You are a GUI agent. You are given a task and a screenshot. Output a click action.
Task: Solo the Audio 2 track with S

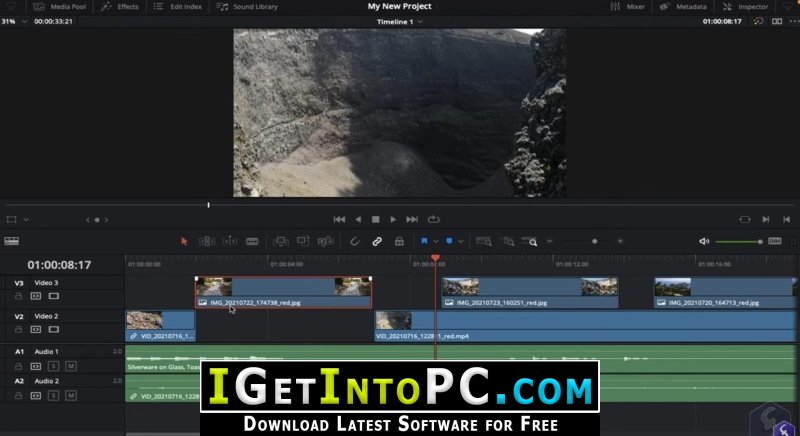coord(54,396)
